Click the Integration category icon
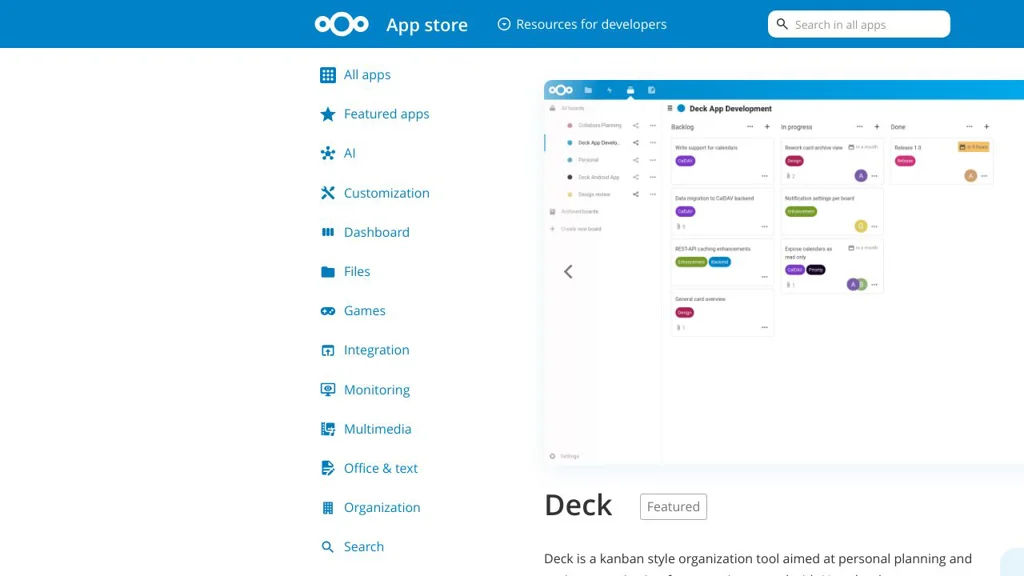Viewport: 1024px width, 576px height. pyautogui.click(x=328, y=351)
